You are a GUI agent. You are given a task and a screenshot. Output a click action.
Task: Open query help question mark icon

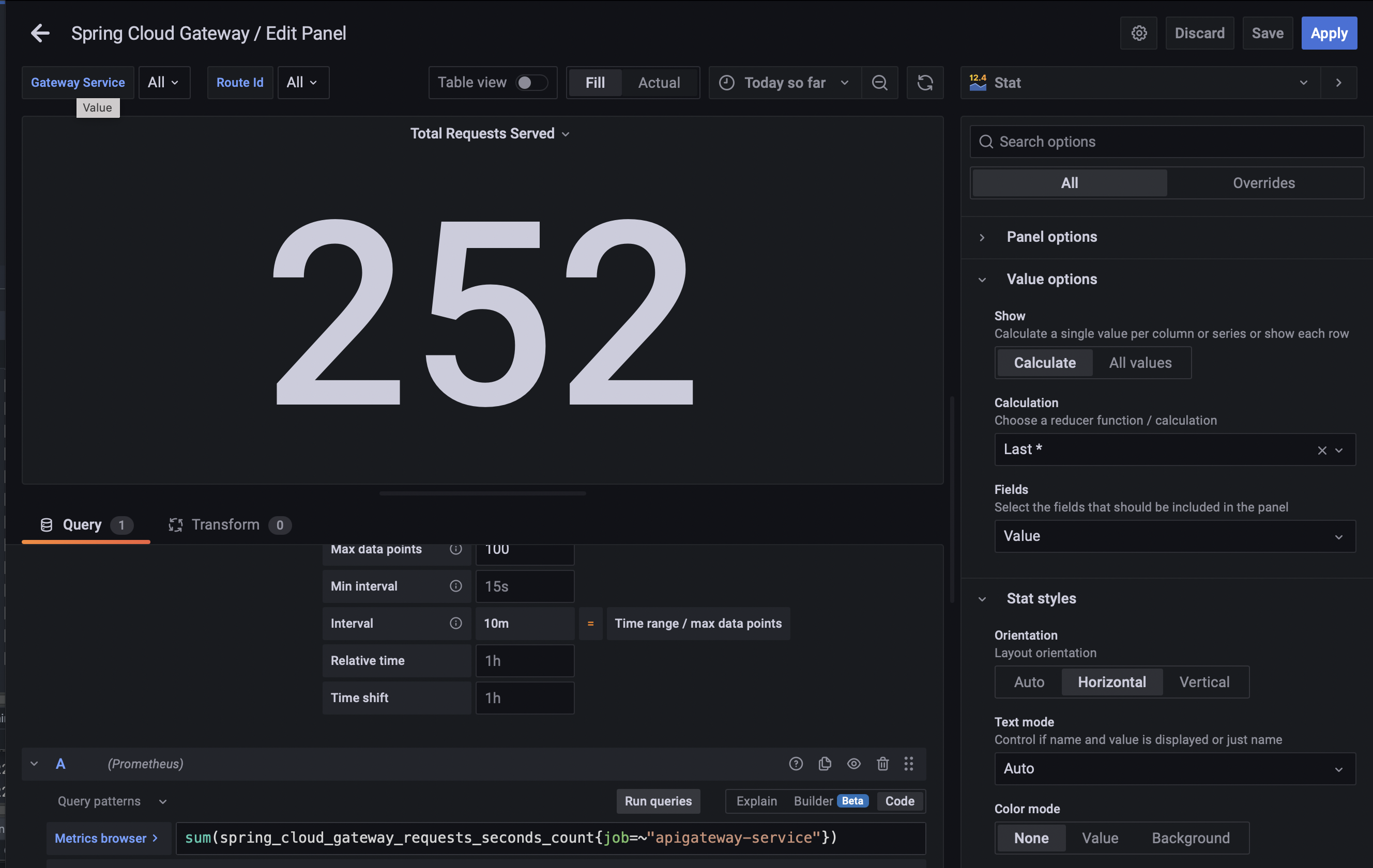tap(796, 764)
